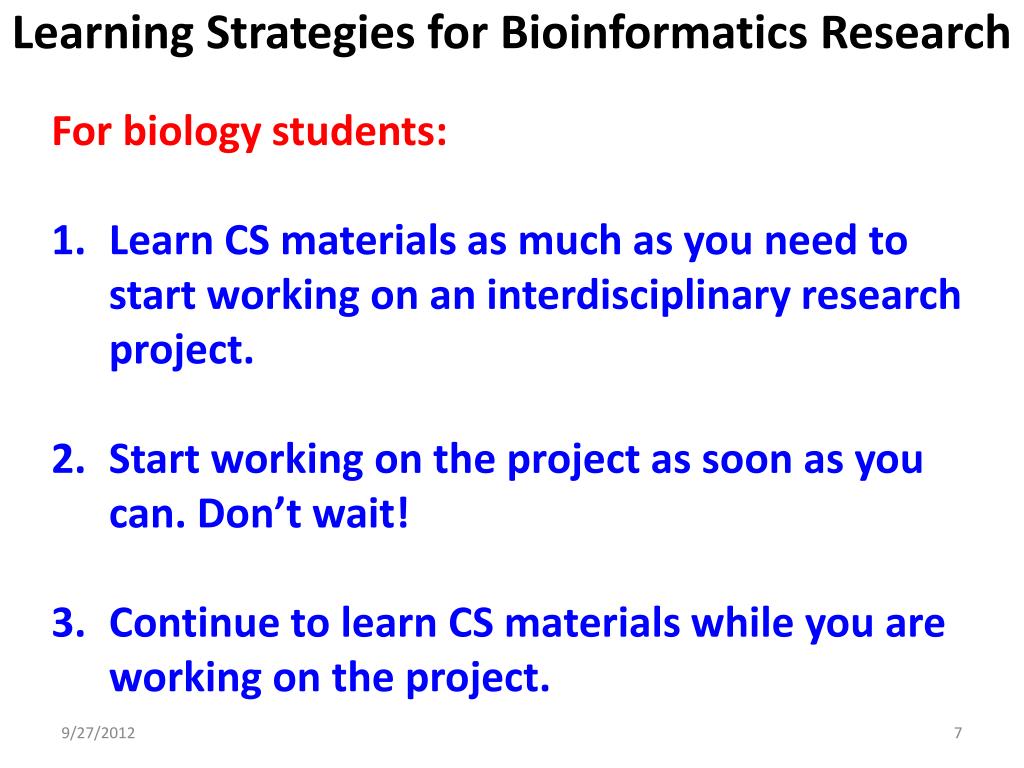The height and width of the screenshot is (768, 1024).
Task: Click the word 'project.' ending item one
Action: click(x=181, y=351)
